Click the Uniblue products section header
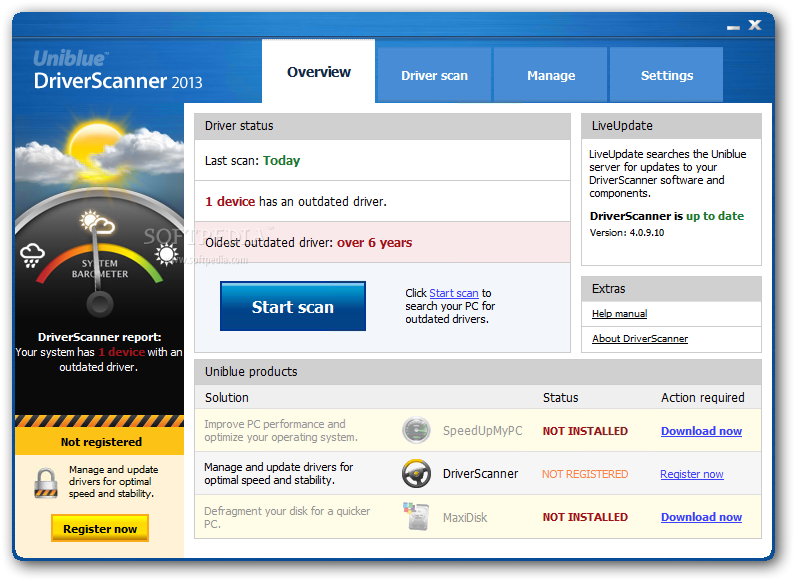795x581 pixels. point(478,372)
